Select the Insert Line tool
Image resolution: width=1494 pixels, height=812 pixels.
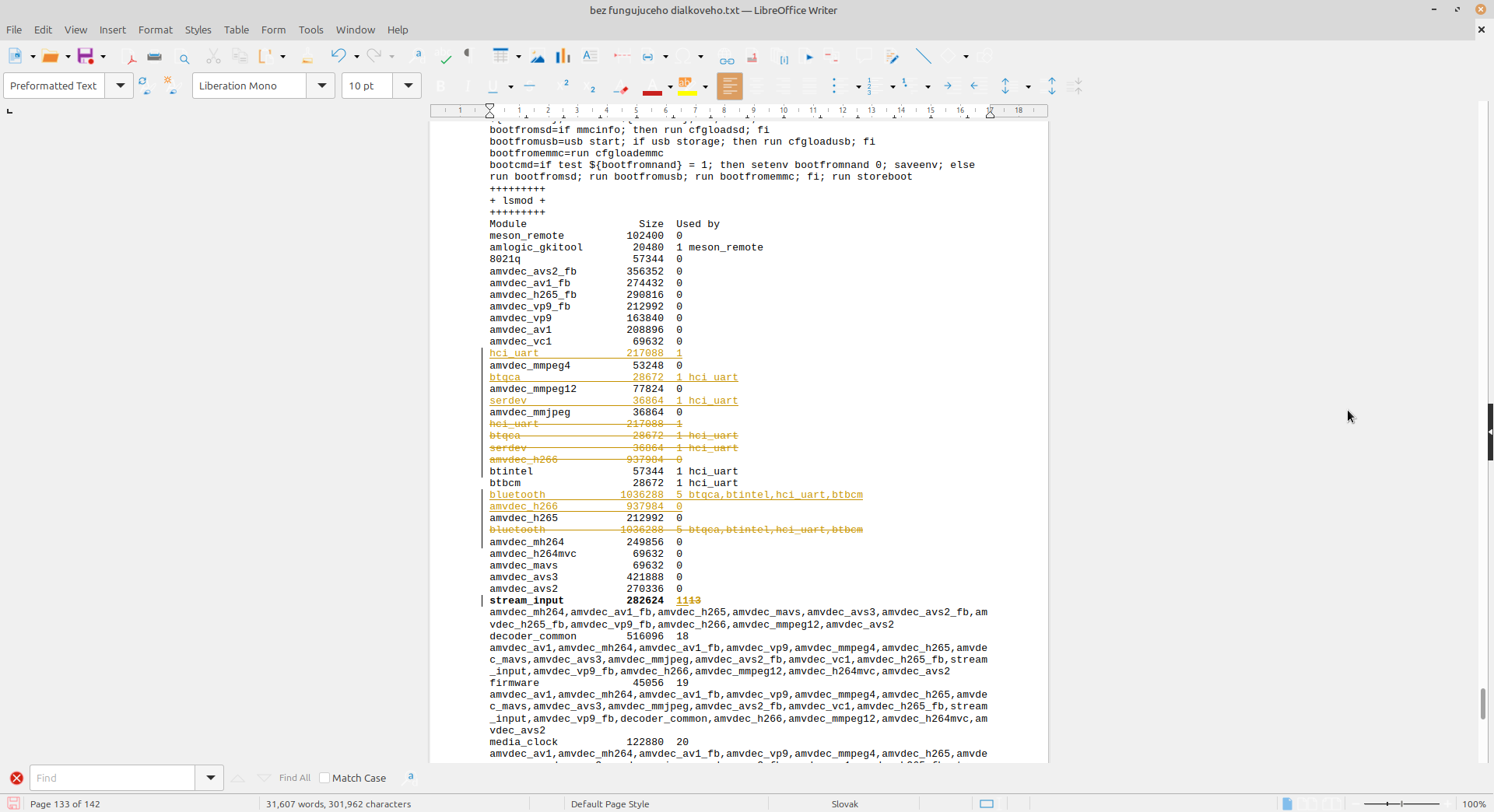coord(923,56)
